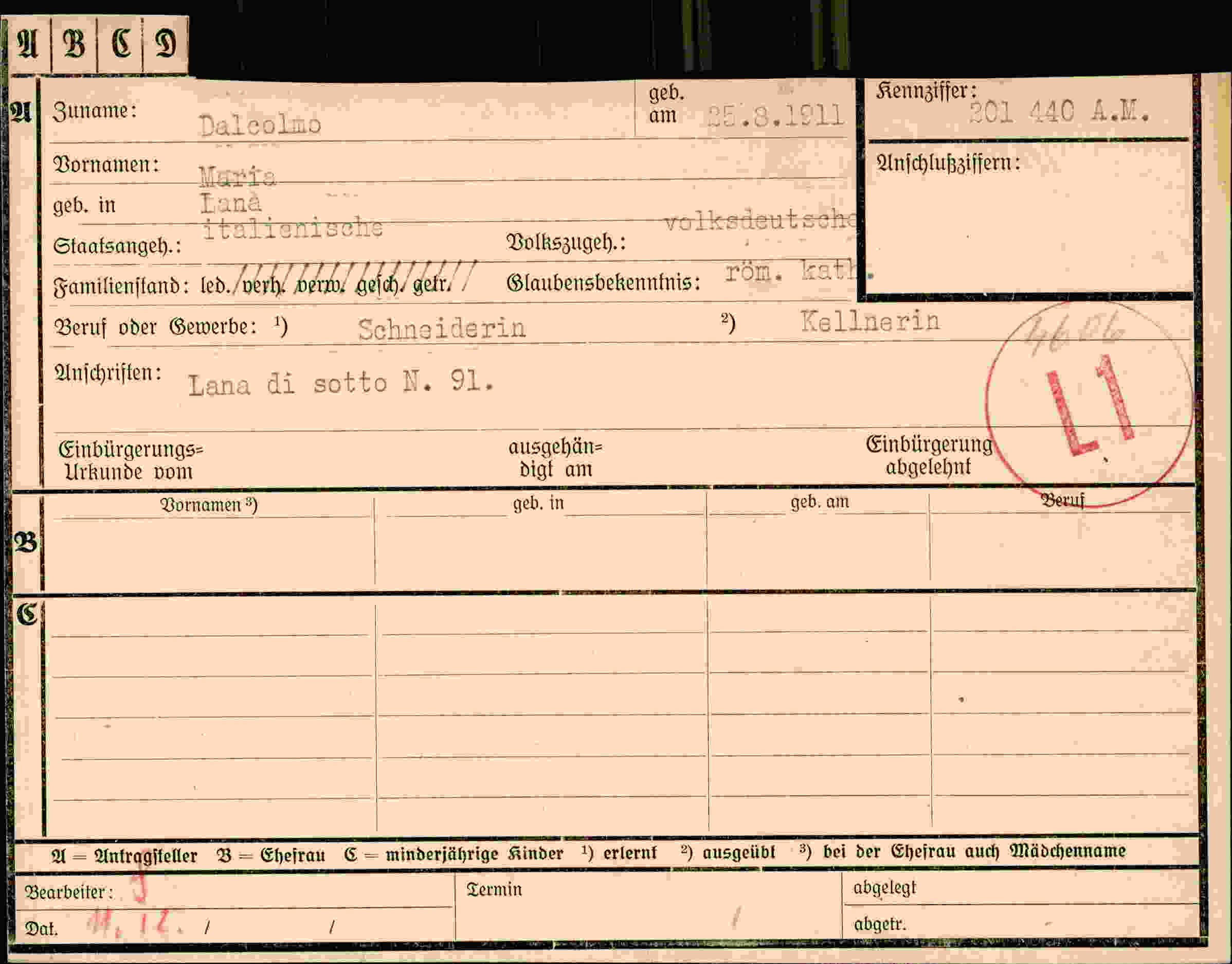This screenshot has width=1232, height=964.
Task: Click the marital status option 'led.'
Action: tap(215, 285)
